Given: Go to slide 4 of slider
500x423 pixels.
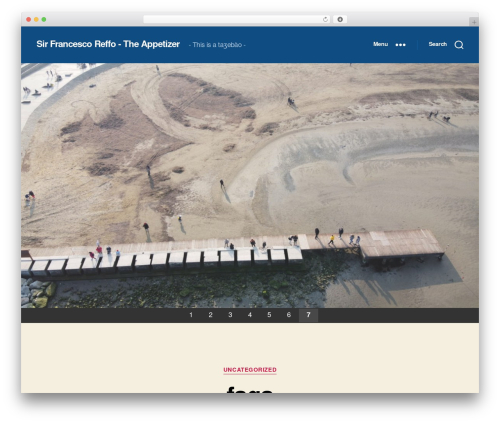Looking at the screenshot, I should [x=250, y=315].
